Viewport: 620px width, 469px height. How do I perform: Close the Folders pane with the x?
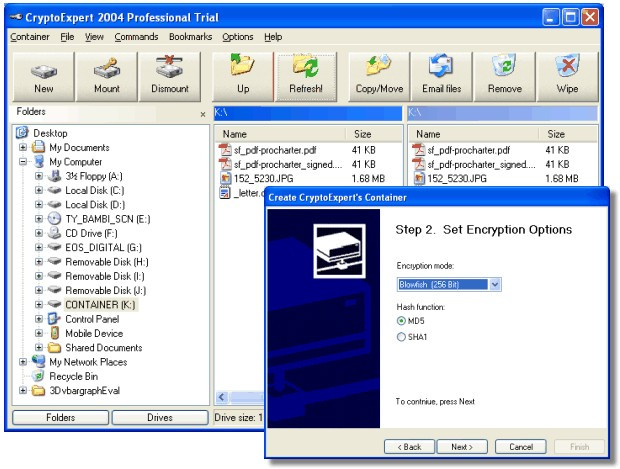[203, 114]
